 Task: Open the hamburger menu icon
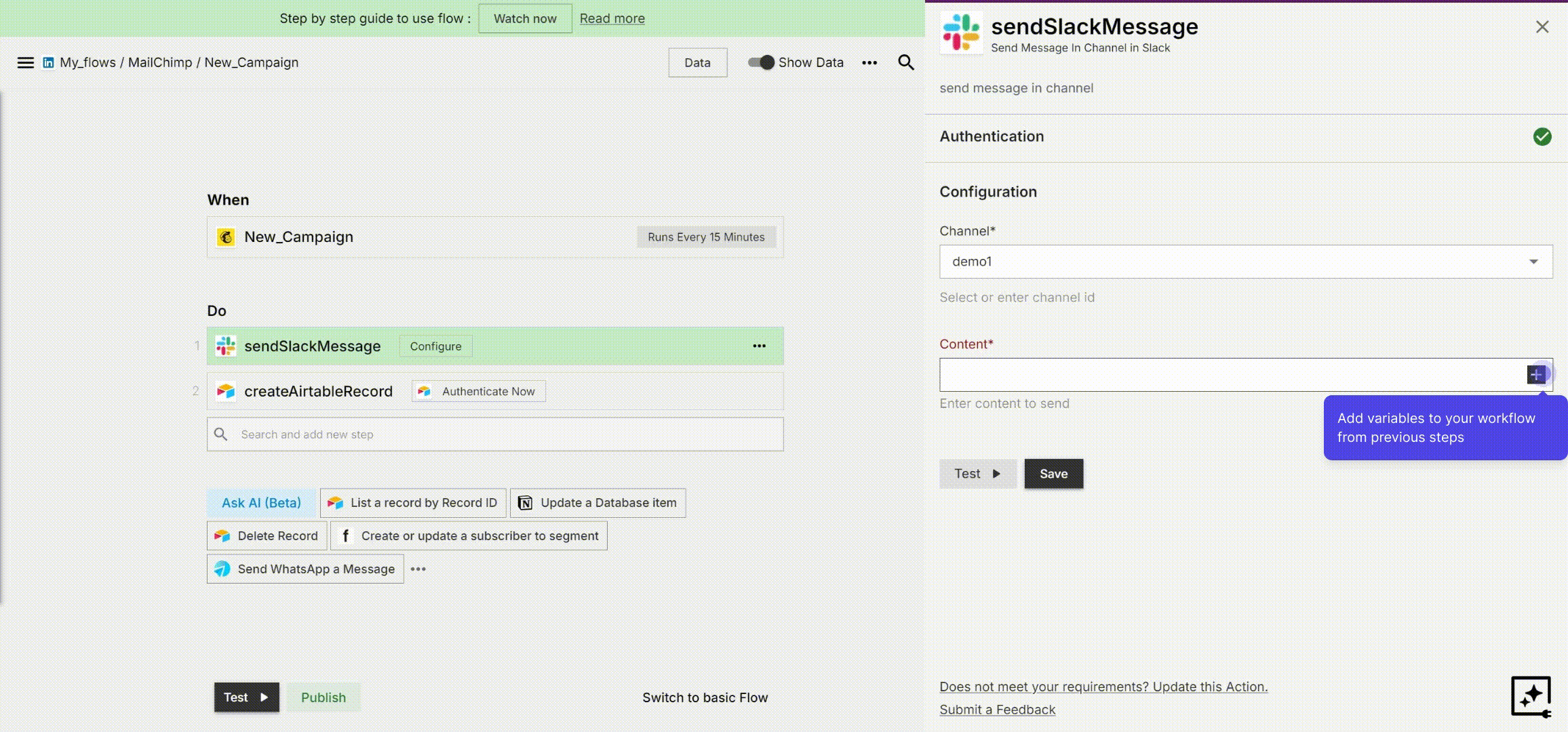tap(25, 62)
